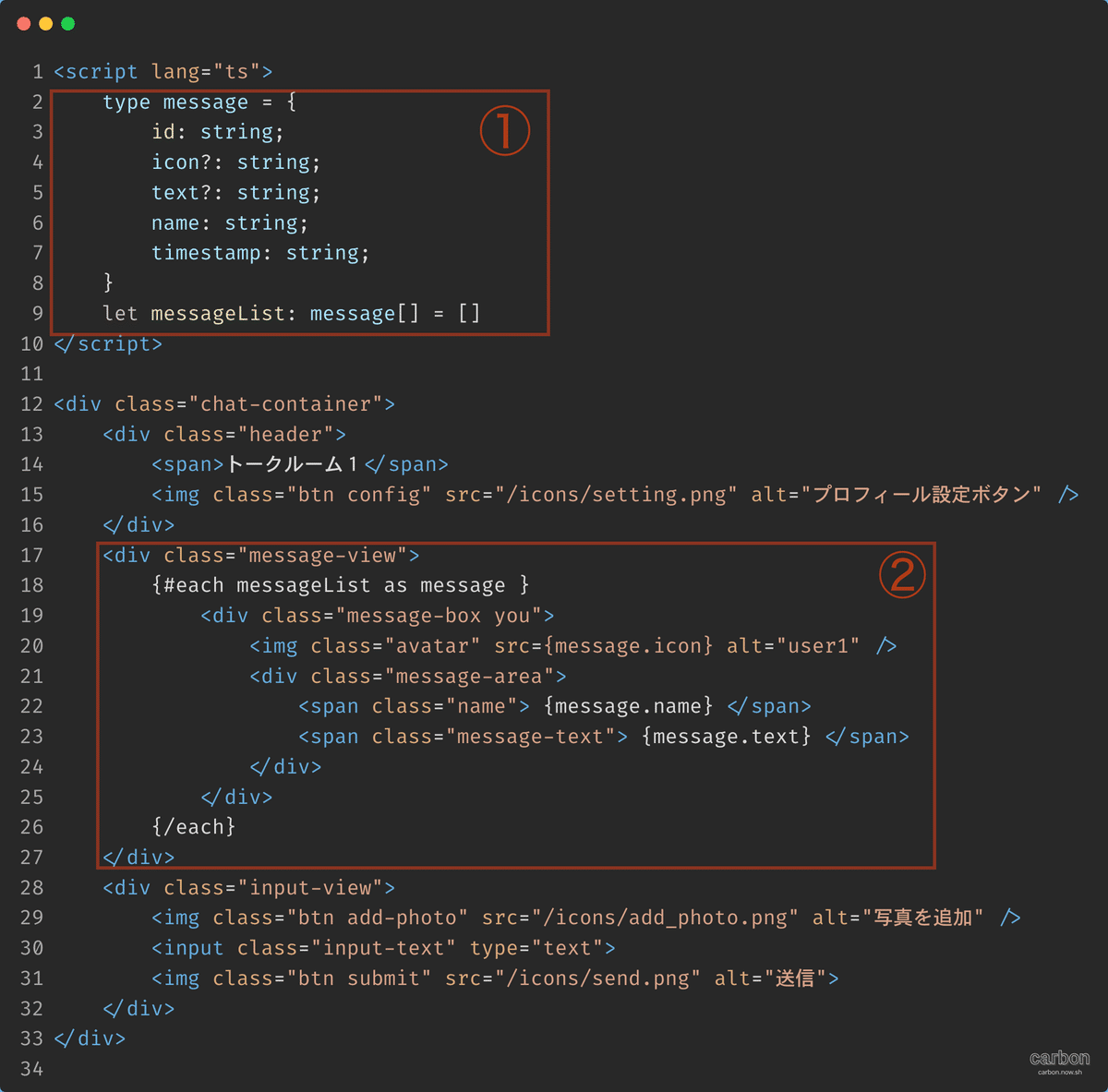Screen dimensions: 1108x1092
Task: Click the "btn config" class value
Action: click(359, 495)
